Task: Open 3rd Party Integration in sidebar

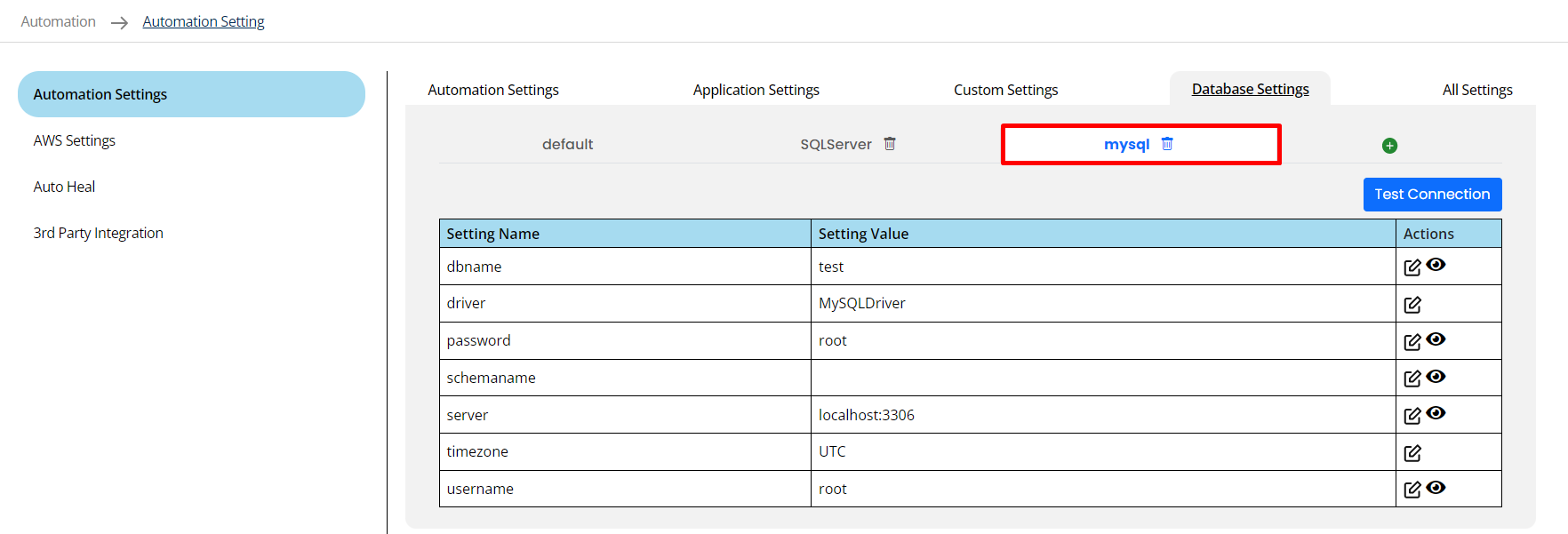Action: point(99,233)
